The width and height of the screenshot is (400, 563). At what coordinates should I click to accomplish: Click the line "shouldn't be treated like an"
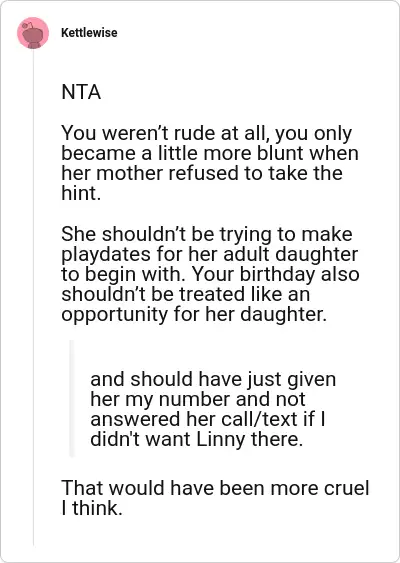tap(185, 294)
